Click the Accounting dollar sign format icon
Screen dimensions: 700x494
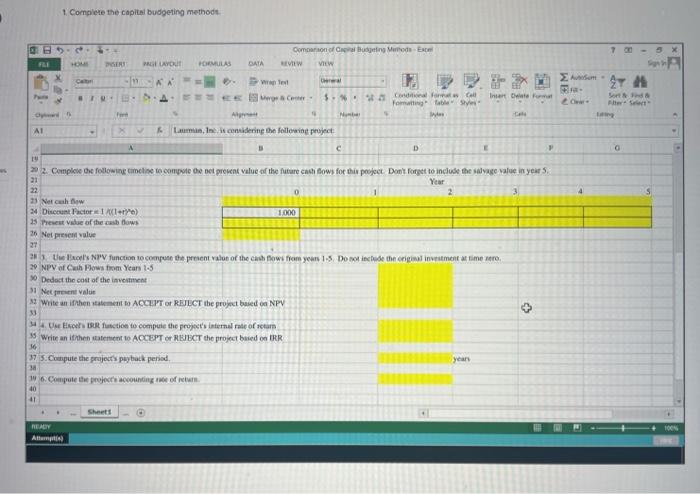pyautogui.click(x=327, y=97)
